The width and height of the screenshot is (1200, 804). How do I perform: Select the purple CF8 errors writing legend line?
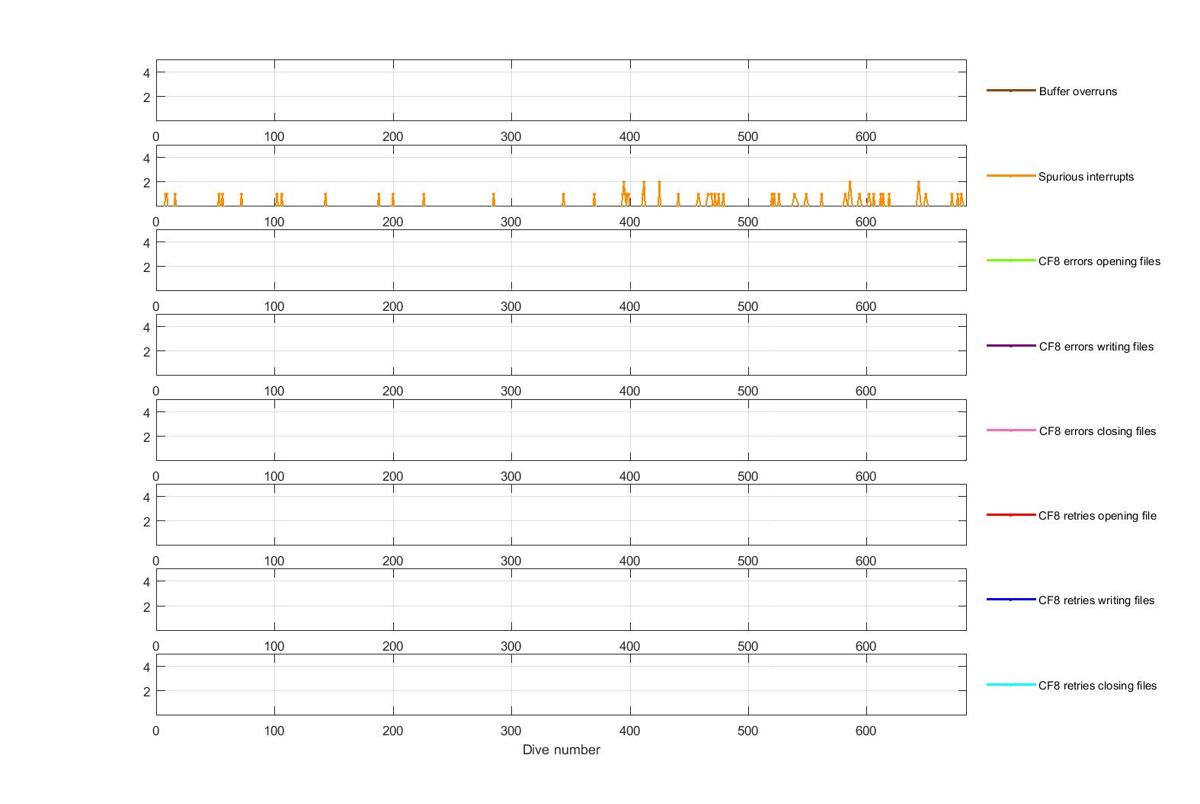(x=1011, y=346)
